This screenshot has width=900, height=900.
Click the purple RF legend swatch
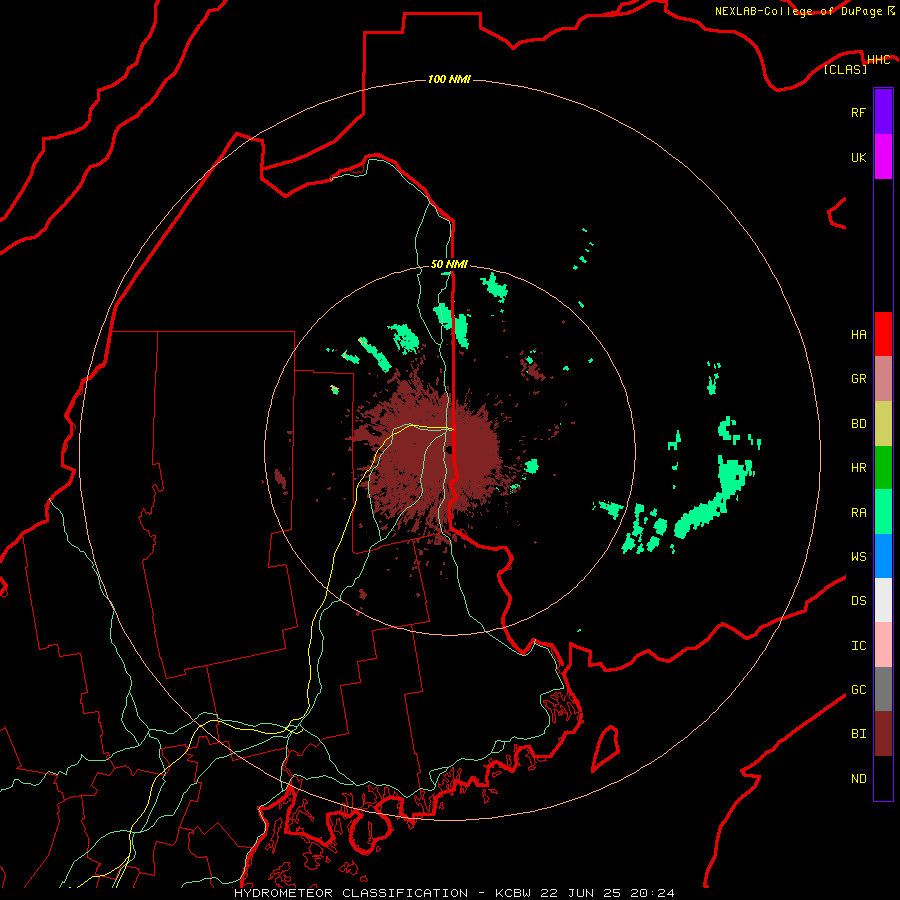click(883, 112)
